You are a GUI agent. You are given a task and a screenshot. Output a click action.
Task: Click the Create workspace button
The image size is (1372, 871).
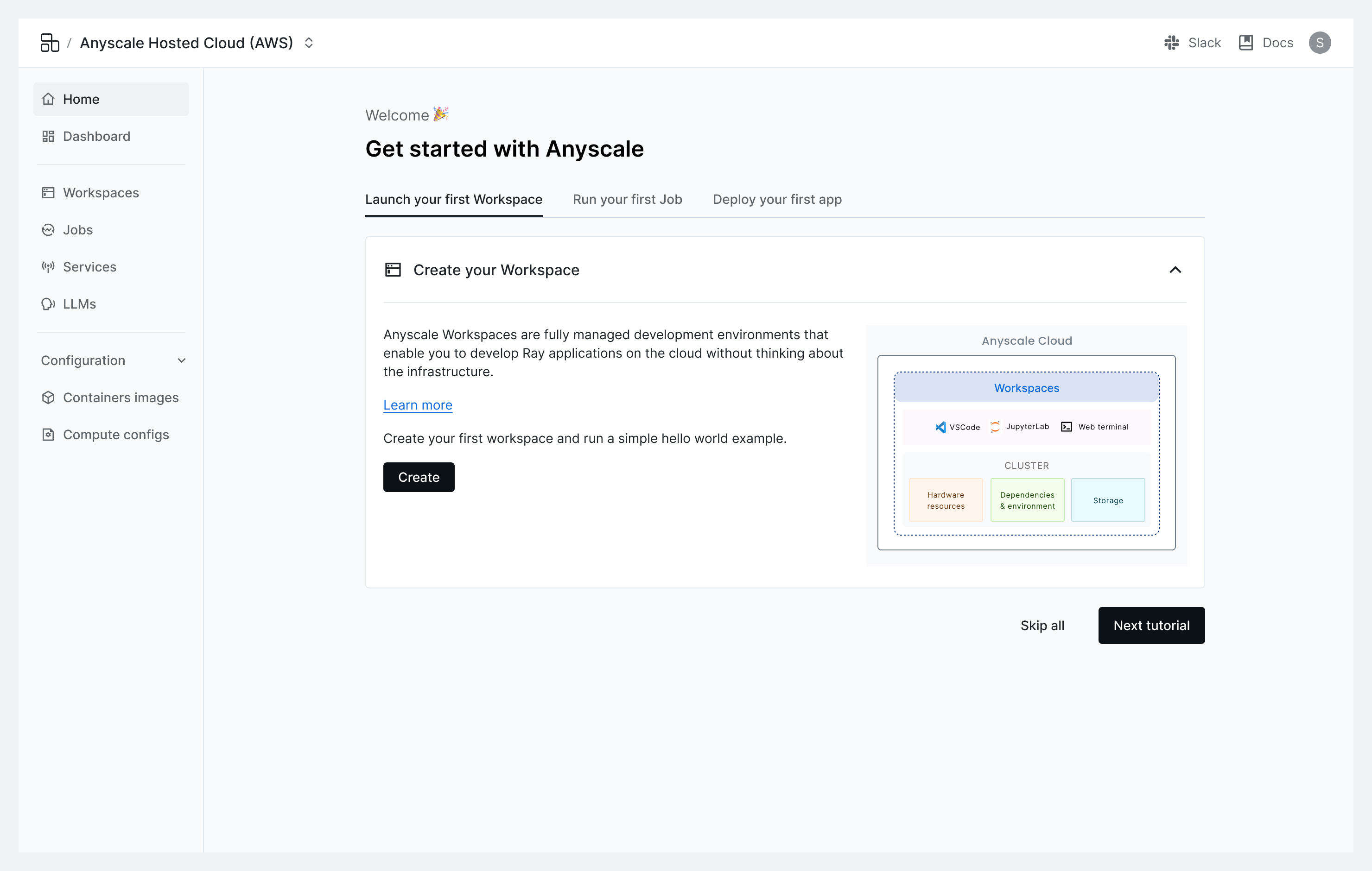pos(418,477)
